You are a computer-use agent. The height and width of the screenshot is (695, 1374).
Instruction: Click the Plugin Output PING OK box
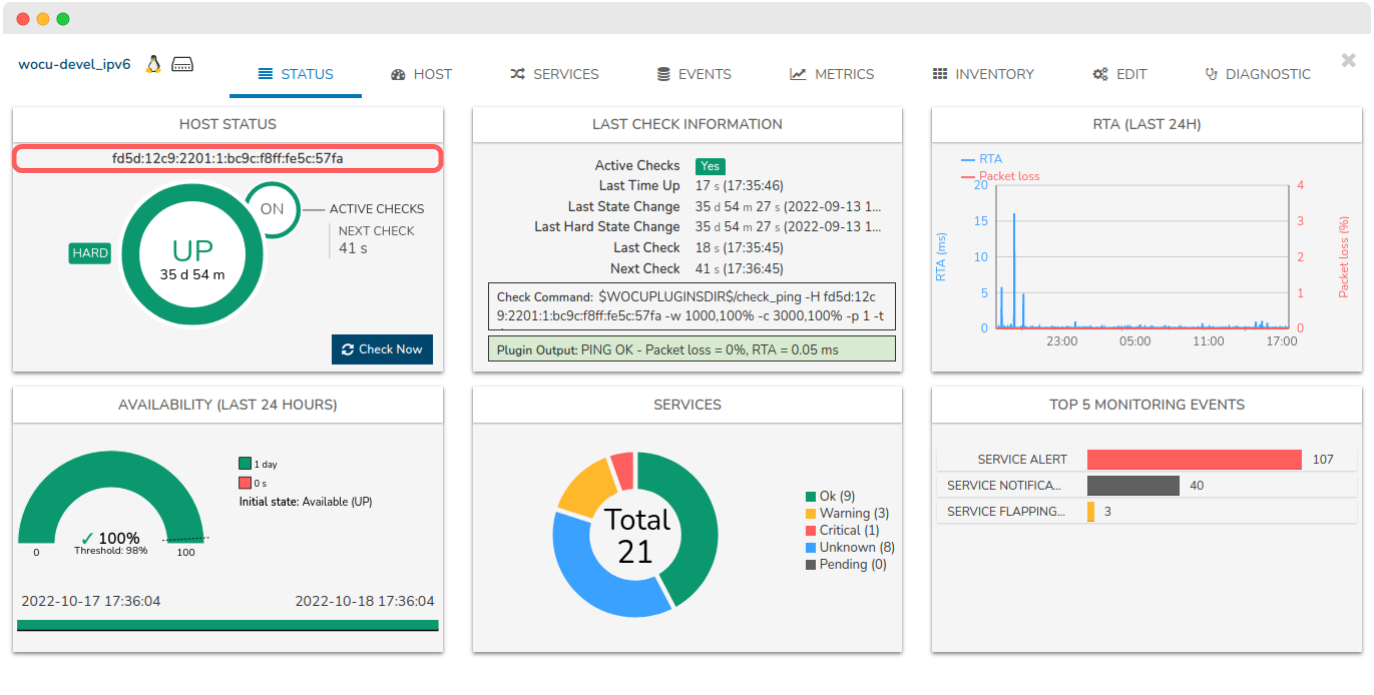tap(691, 349)
